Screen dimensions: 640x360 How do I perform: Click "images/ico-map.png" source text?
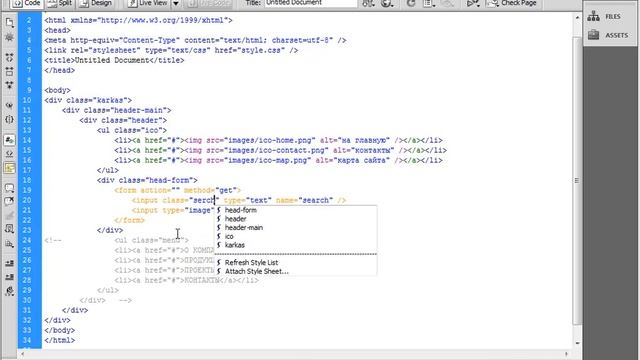point(267,160)
